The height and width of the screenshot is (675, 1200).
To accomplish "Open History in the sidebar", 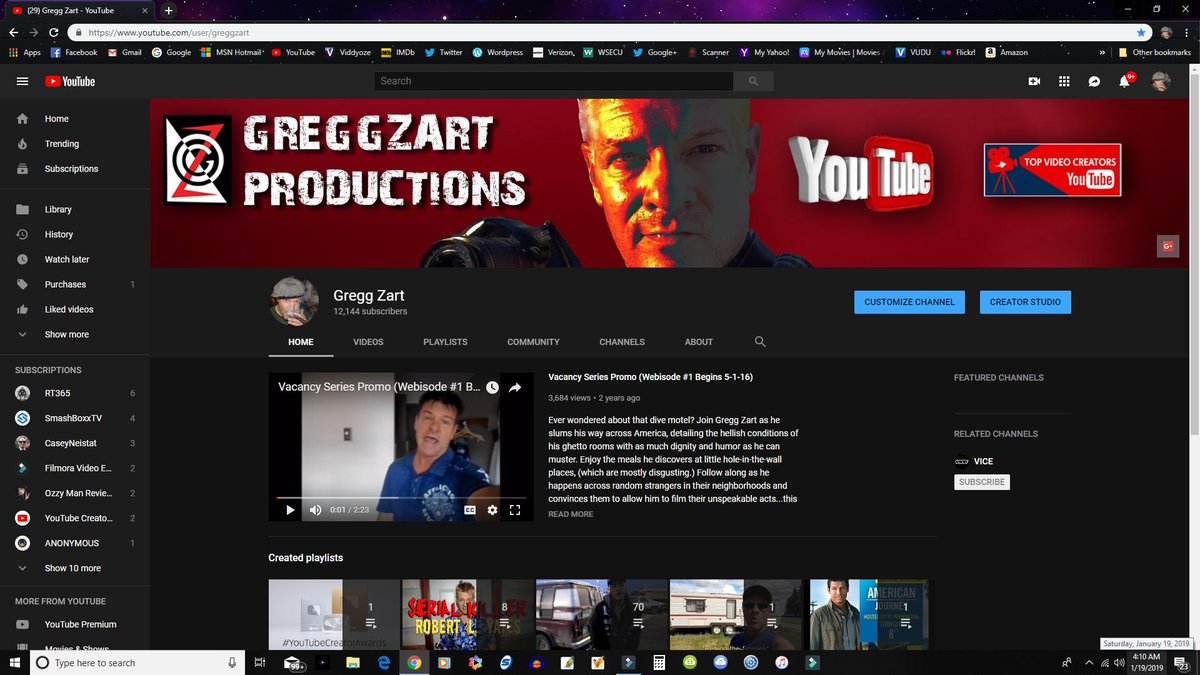I will coord(58,234).
